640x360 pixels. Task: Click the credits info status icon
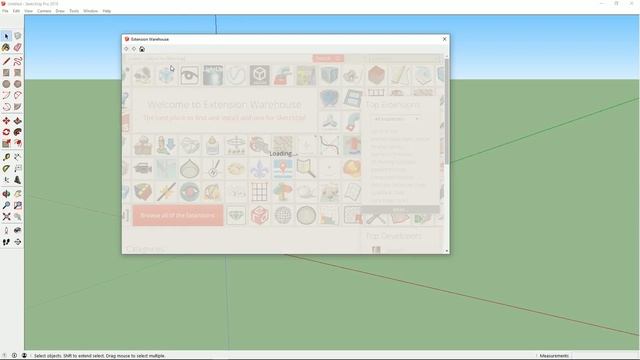click(x=14, y=356)
